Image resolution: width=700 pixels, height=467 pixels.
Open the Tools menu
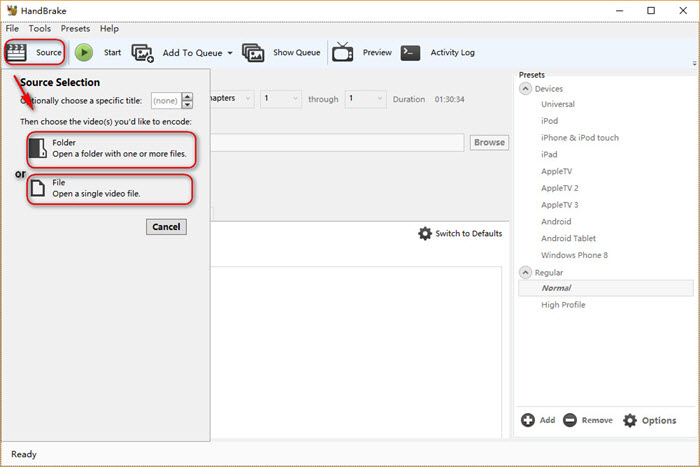coord(40,29)
